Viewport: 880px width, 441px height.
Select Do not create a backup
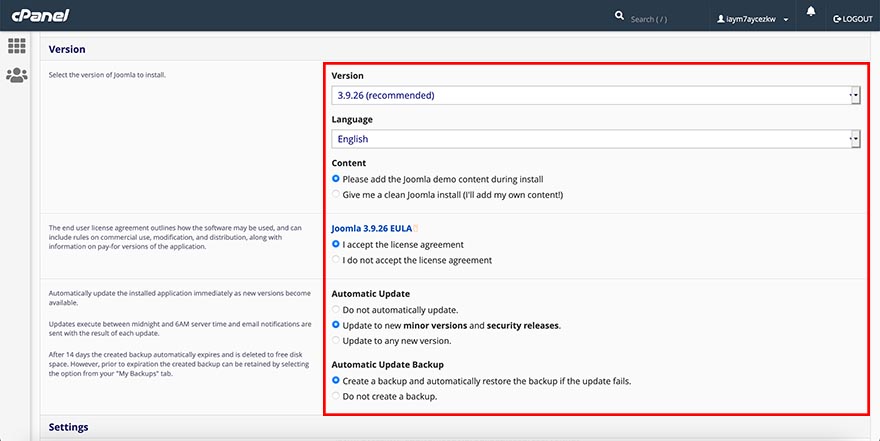(x=336, y=396)
